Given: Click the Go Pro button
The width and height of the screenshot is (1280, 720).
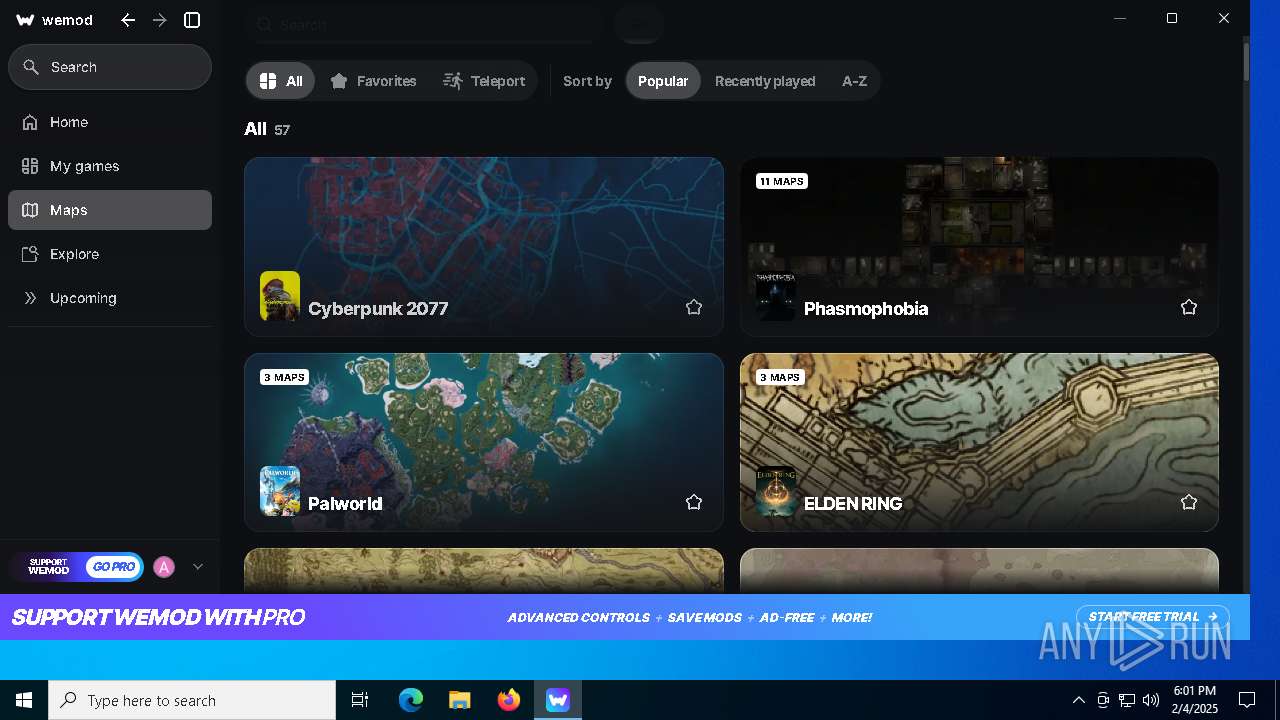Looking at the screenshot, I should click(x=113, y=567).
